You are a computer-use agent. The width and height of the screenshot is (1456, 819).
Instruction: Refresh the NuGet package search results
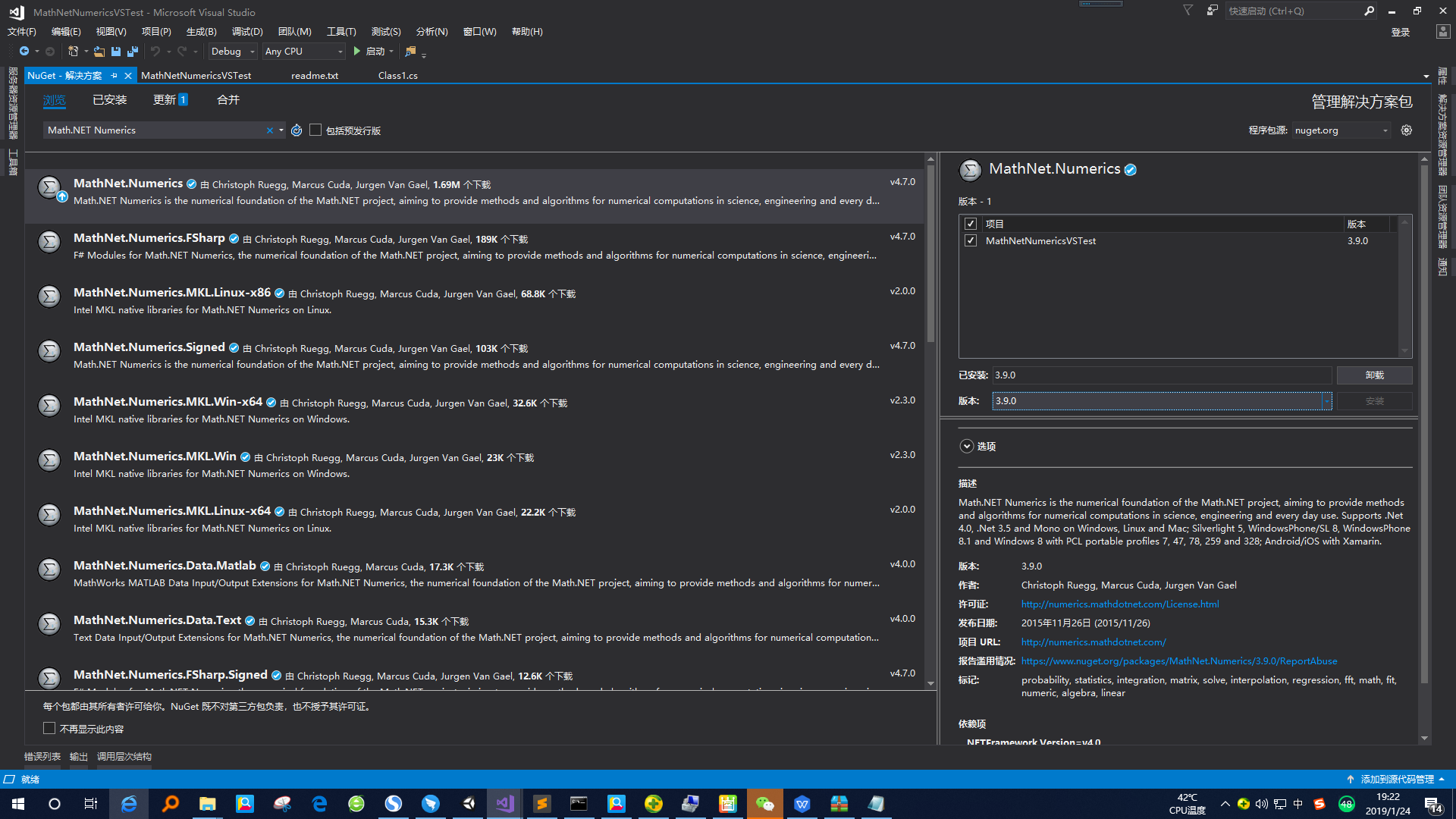297,130
